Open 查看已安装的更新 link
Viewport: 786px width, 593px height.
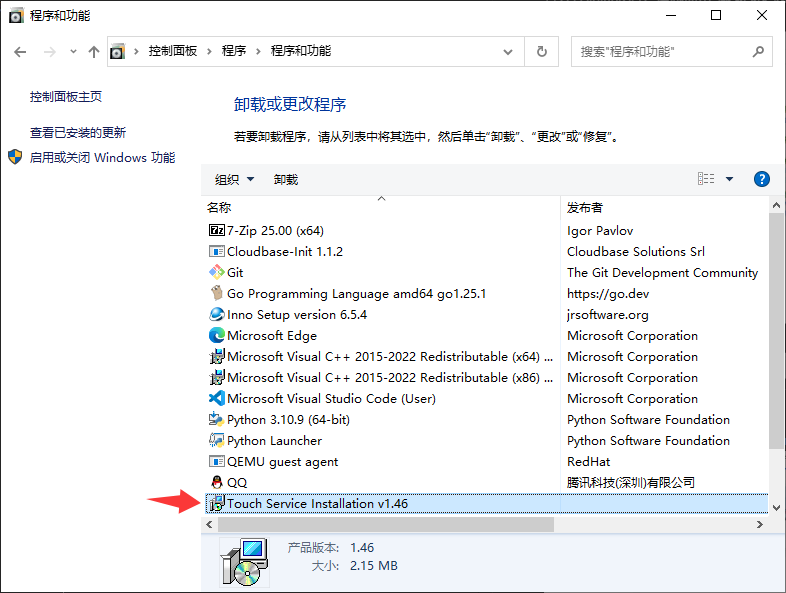click(78, 133)
